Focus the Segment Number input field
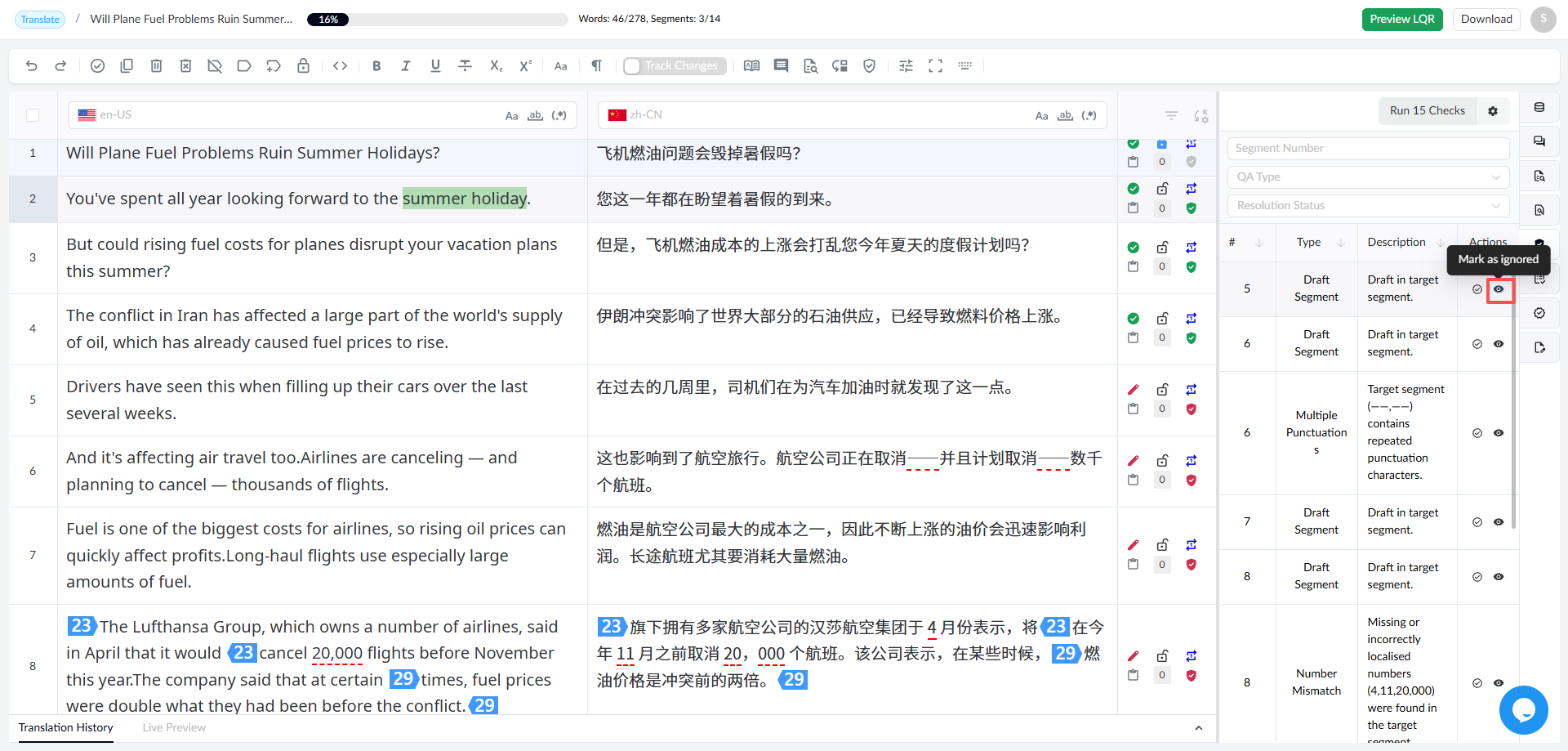Viewport: 1568px width, 751px height. coord(1368,149)
